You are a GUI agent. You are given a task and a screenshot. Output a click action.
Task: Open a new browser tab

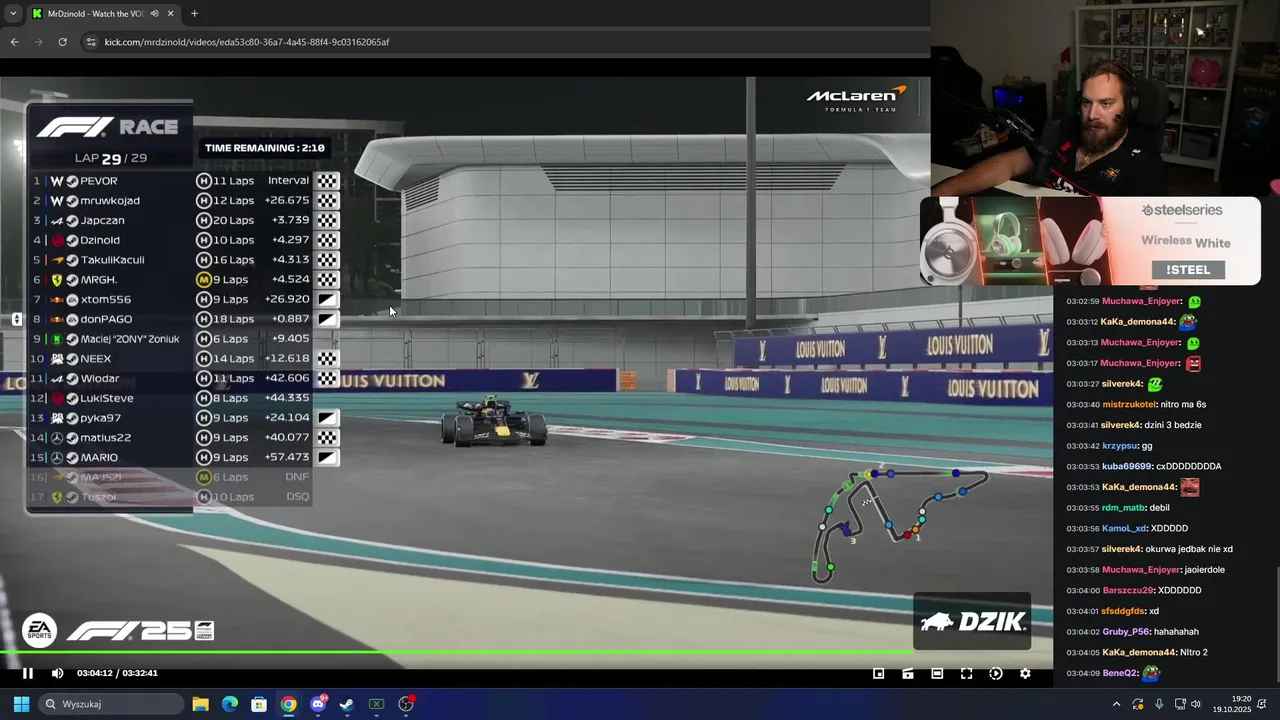(x=194, y=14)
